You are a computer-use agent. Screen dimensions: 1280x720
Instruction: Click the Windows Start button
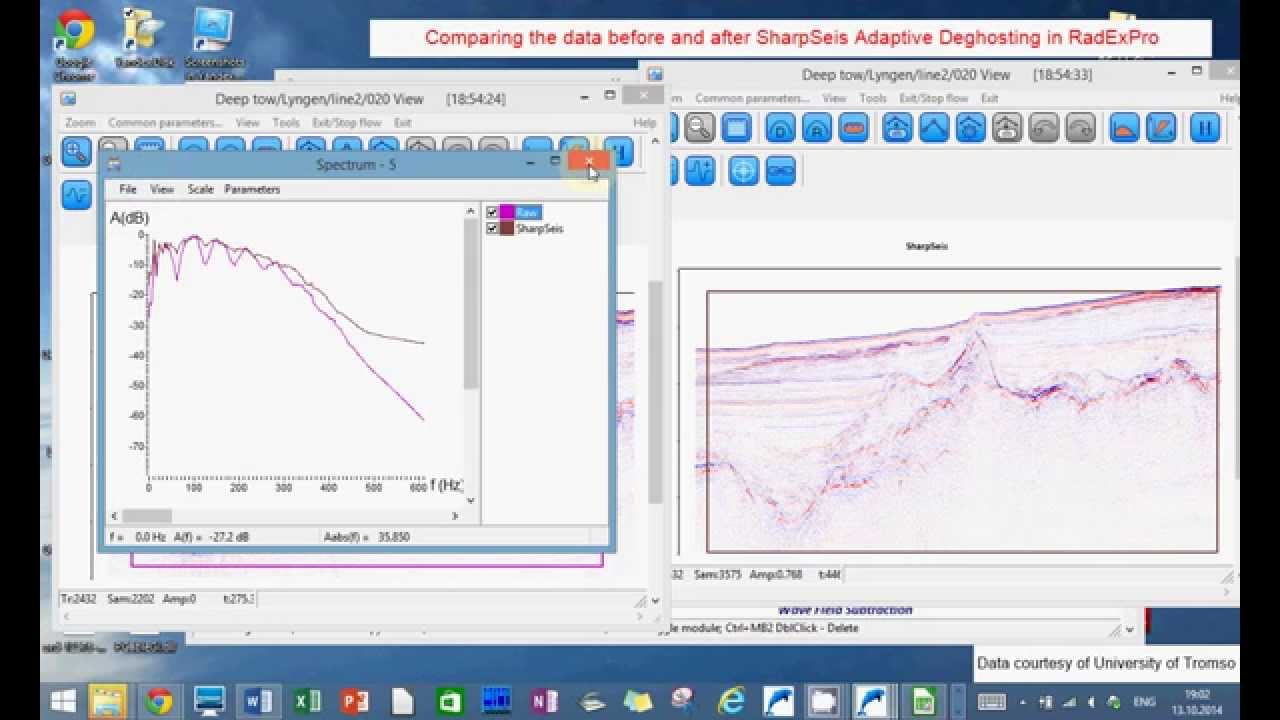pos(62,701)
